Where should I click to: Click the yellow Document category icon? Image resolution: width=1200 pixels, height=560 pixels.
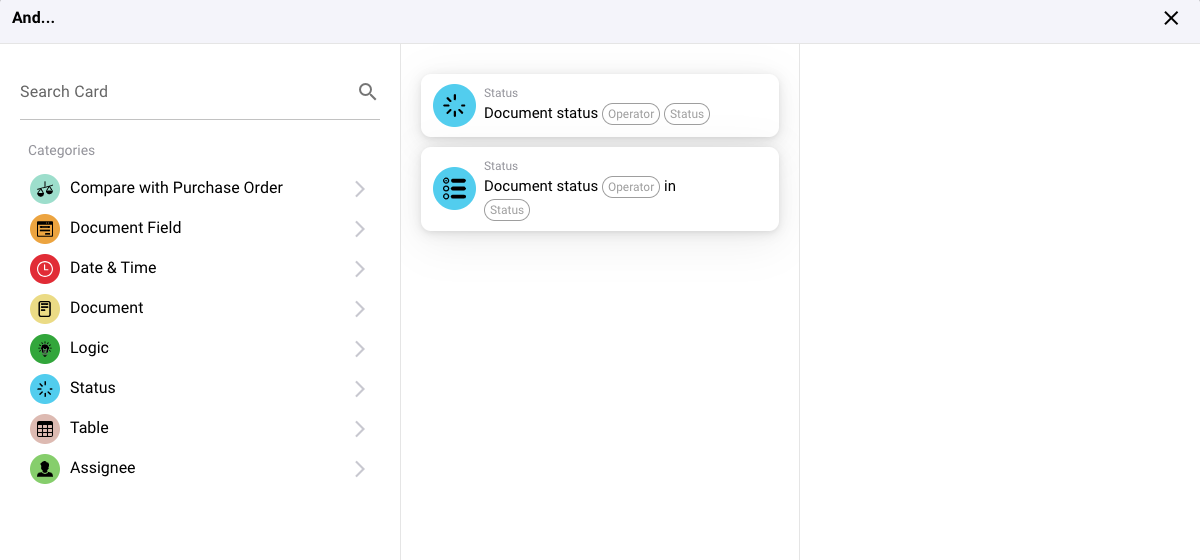[x=45, y=309]
